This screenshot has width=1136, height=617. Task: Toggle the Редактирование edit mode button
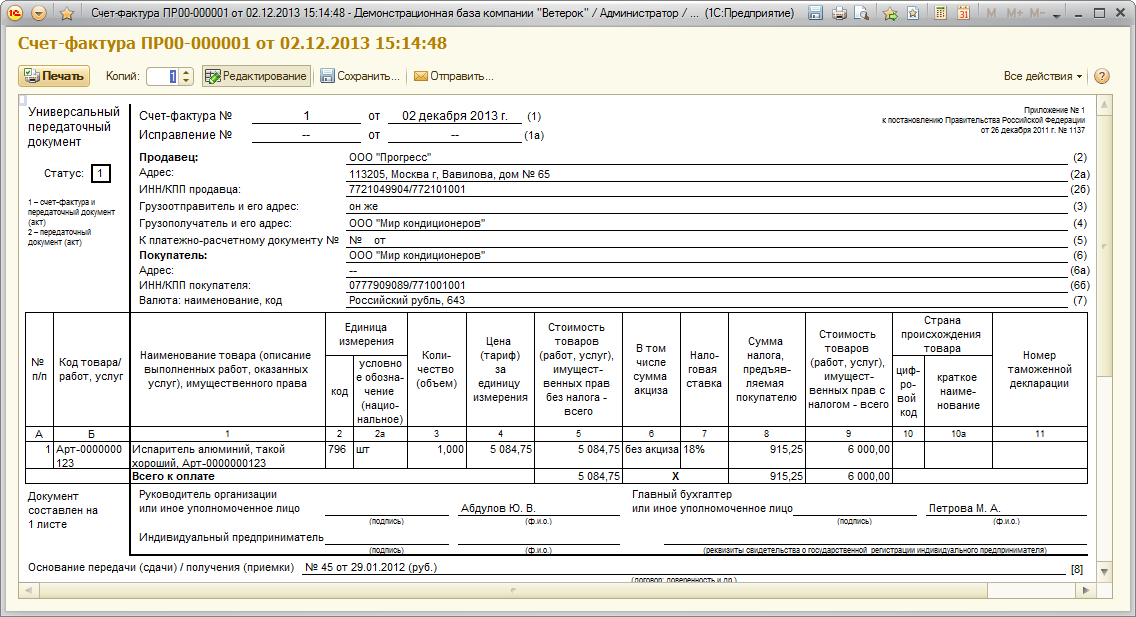tap(256, 76)
